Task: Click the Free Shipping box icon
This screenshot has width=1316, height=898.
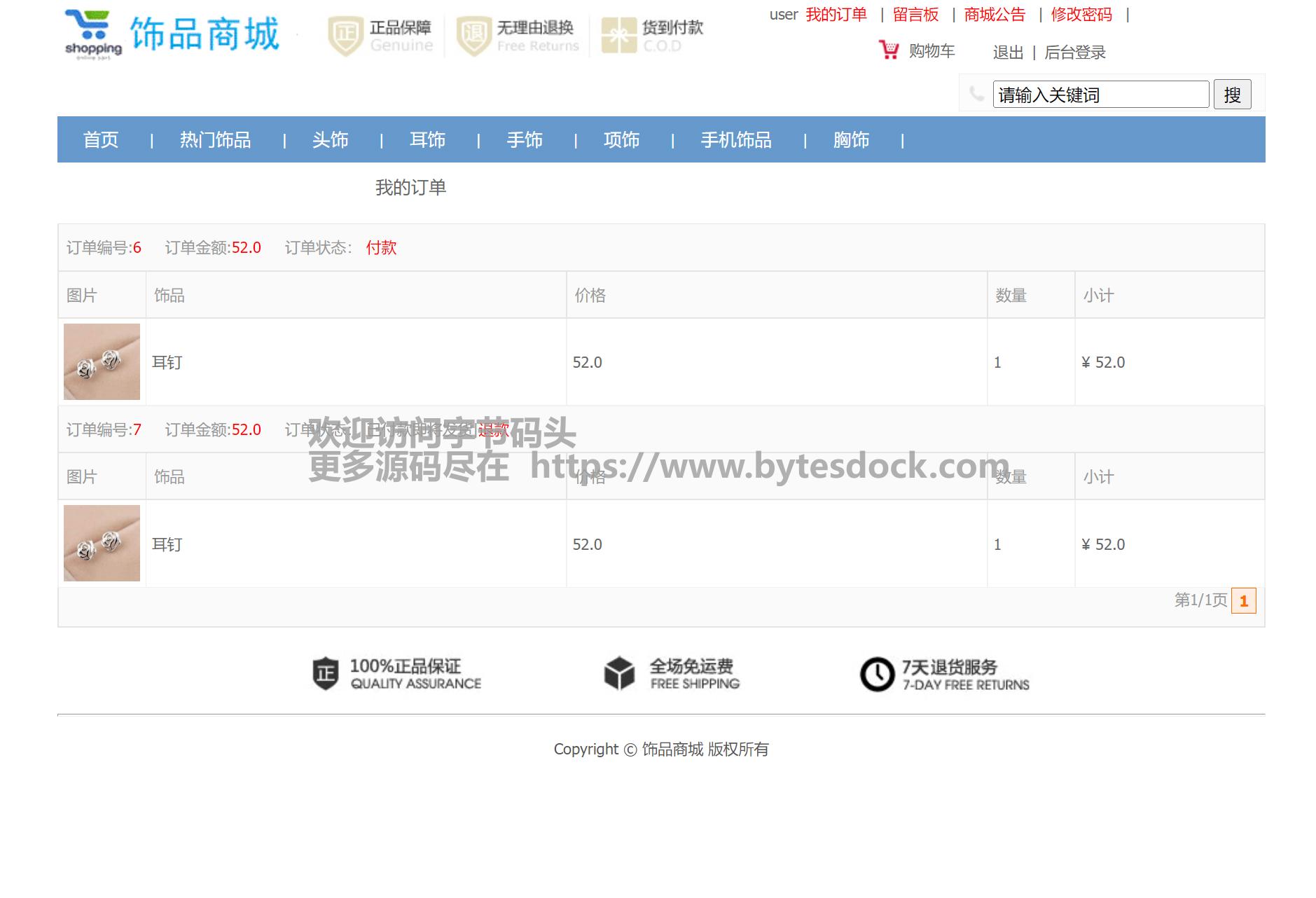Action: click(619, 673)
